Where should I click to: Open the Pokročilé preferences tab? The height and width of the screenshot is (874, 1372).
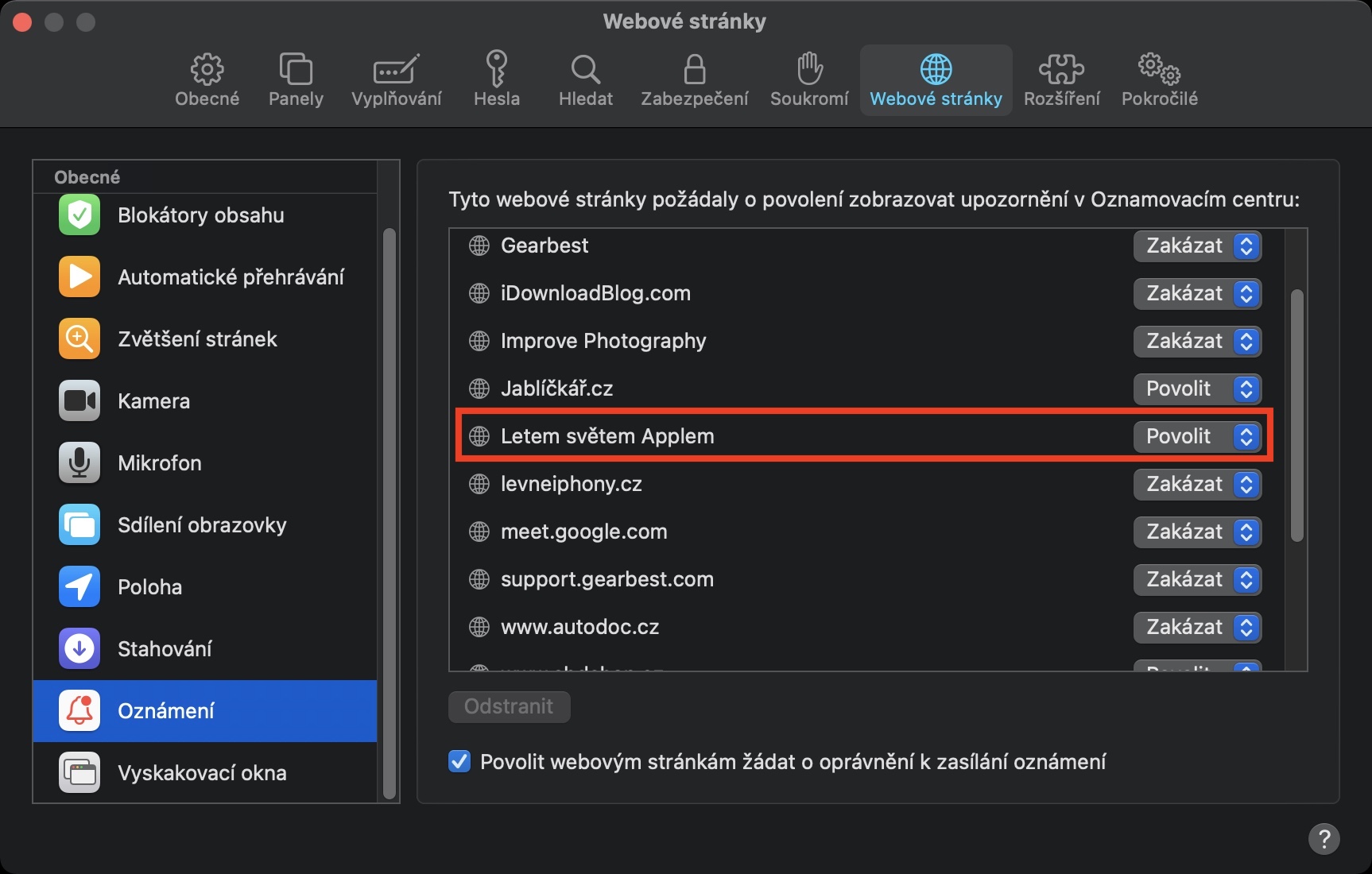click(x=1159, y=80)
